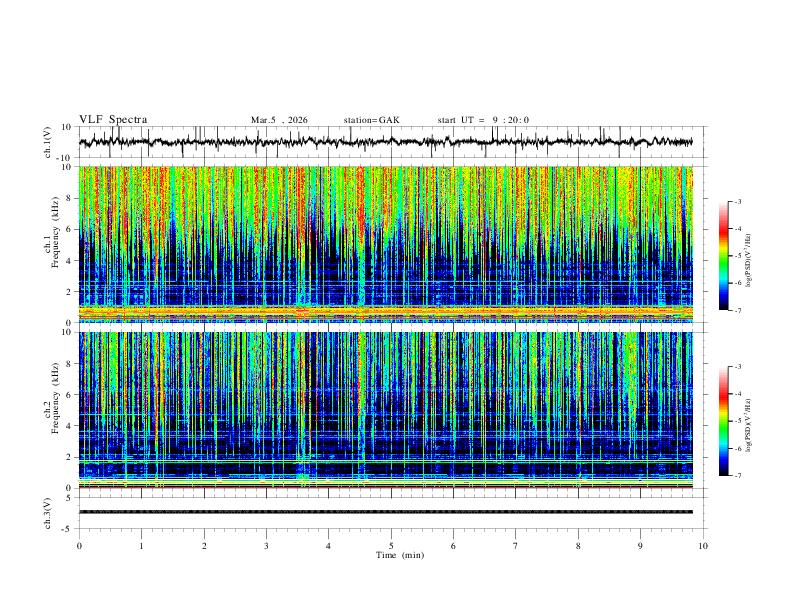The height and width of the screenshot is (612, 792).
Task: Click the "6" tick on the time axis
Action: [x=453, y=546]
